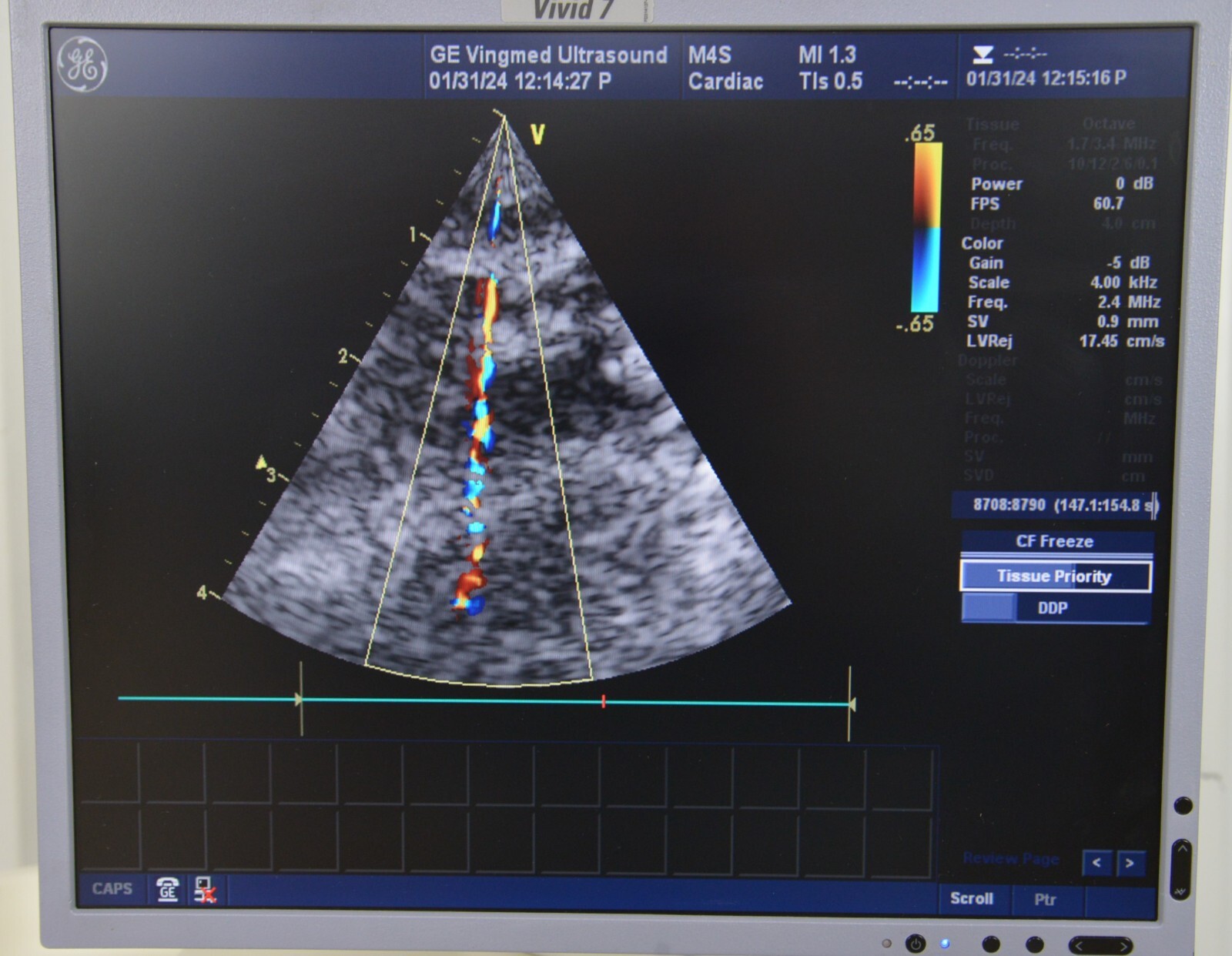Viewport: 1232px width, 956px height.
Task: Click the yellow V probe orientation marker
Action: tap(537, 135)
